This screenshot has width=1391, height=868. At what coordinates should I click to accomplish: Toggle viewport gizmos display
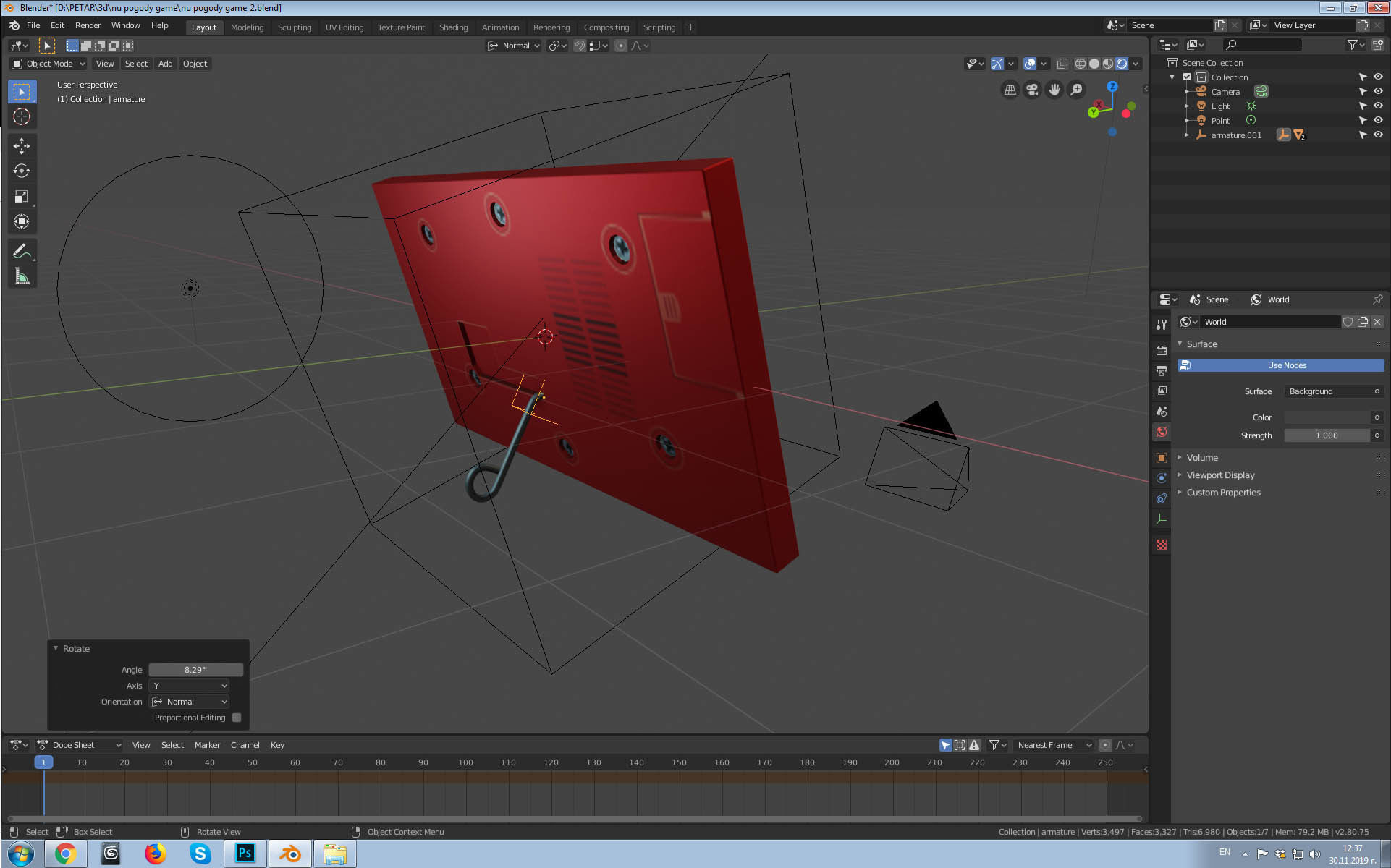click(997, 64)
